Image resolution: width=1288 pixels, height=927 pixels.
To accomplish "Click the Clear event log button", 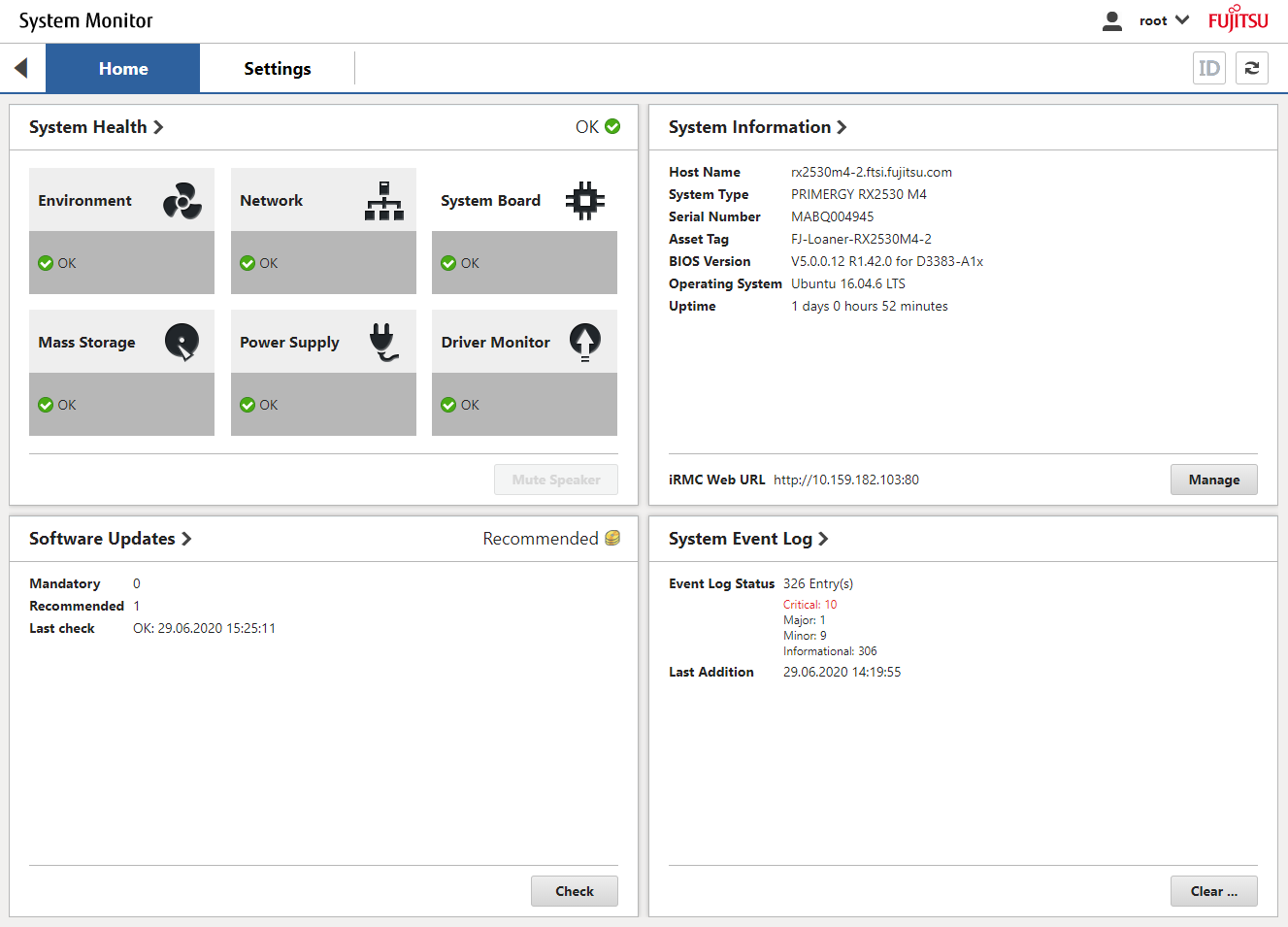I will pos(1213,891).
